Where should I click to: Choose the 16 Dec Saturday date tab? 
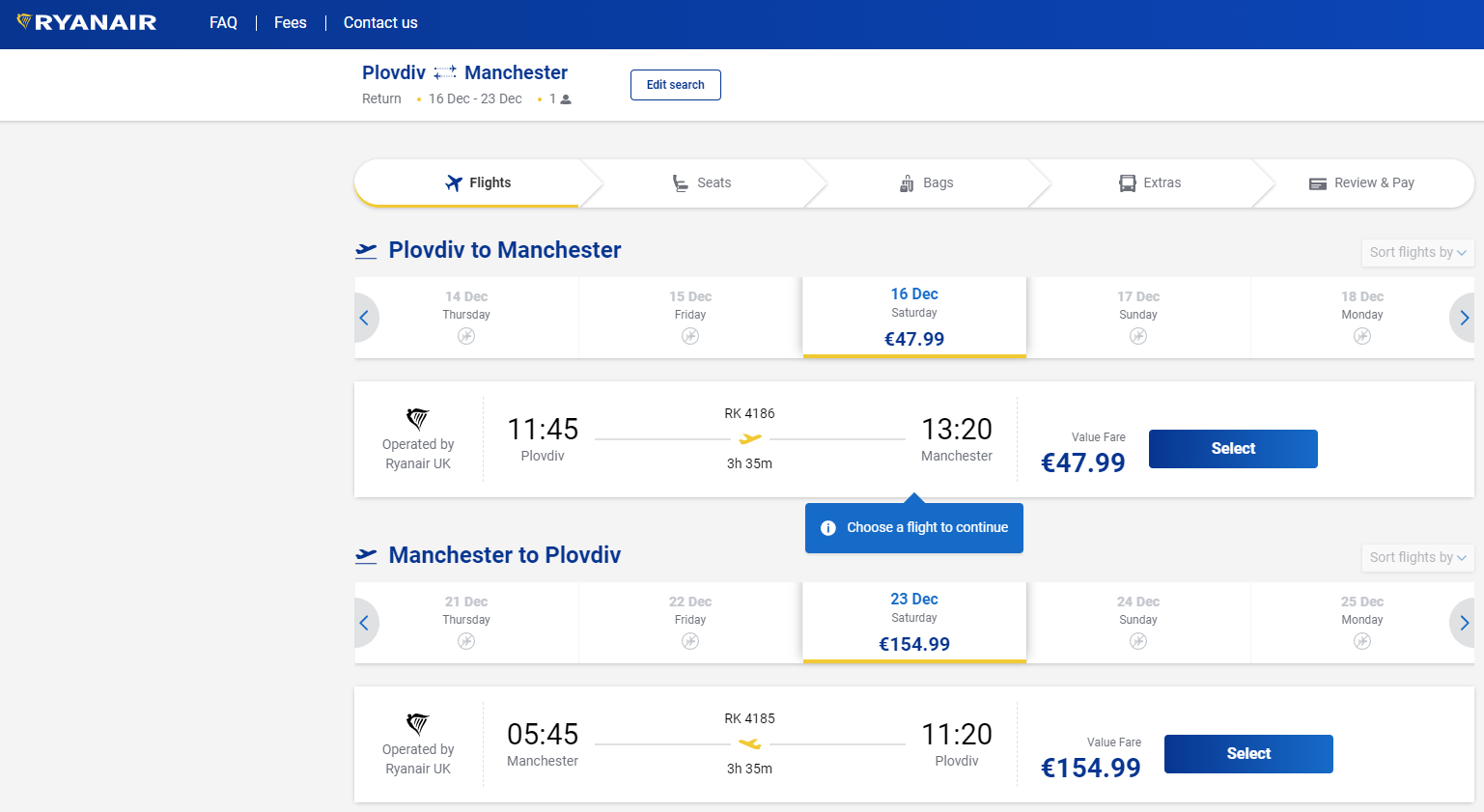(914, 318)
